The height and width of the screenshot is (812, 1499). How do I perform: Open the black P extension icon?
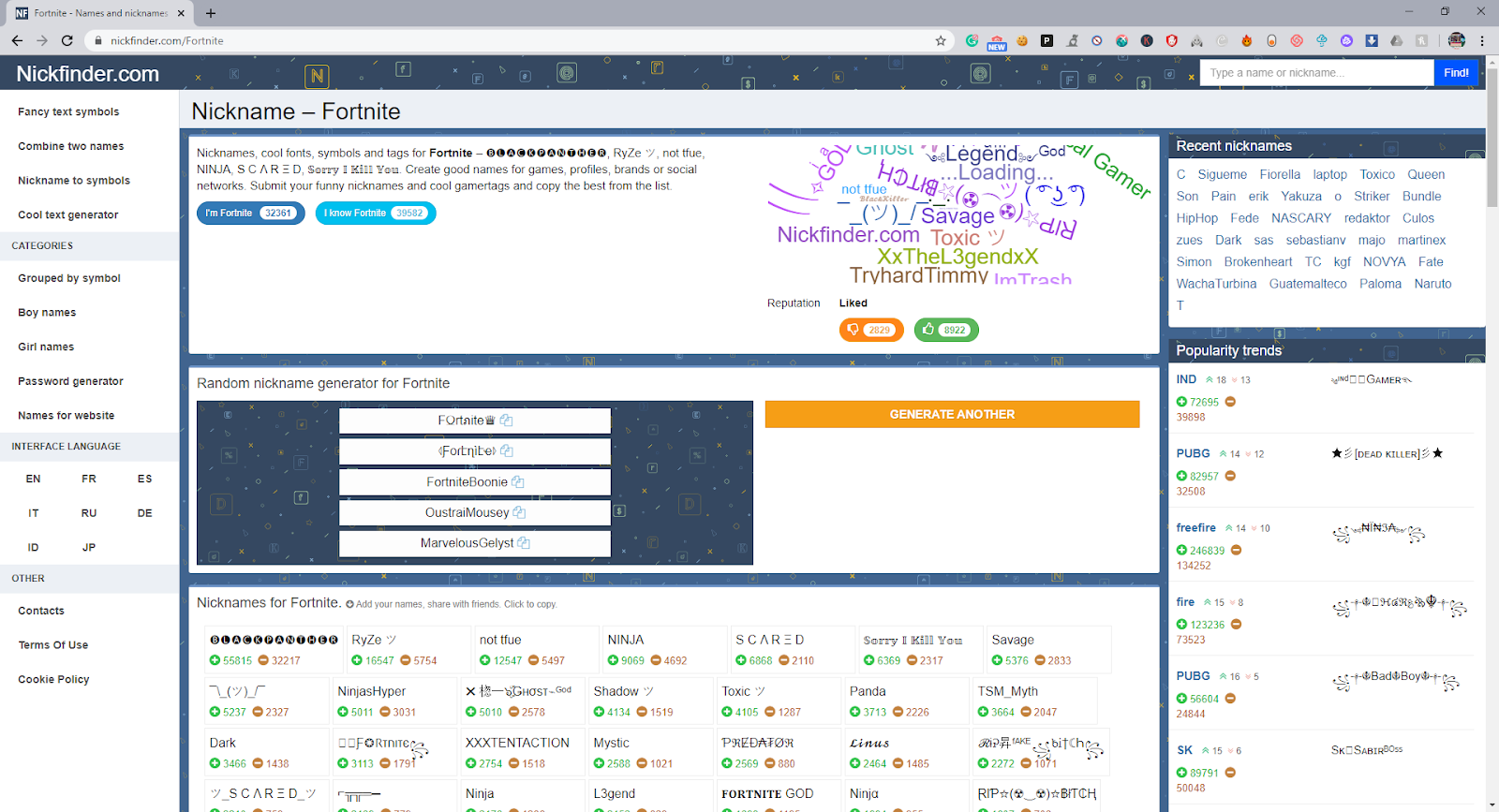1046,40
